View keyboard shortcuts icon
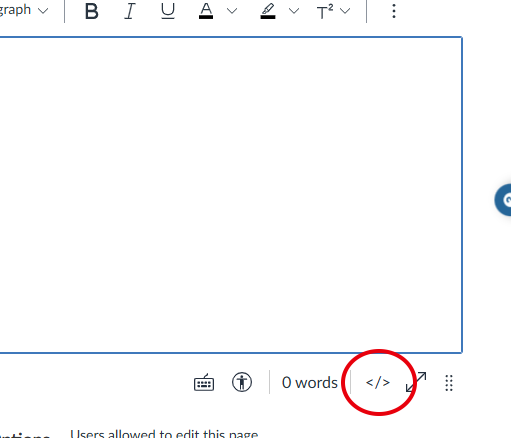Image resolution: width=511 pixels, height=438 pixels. click(204, 382)
